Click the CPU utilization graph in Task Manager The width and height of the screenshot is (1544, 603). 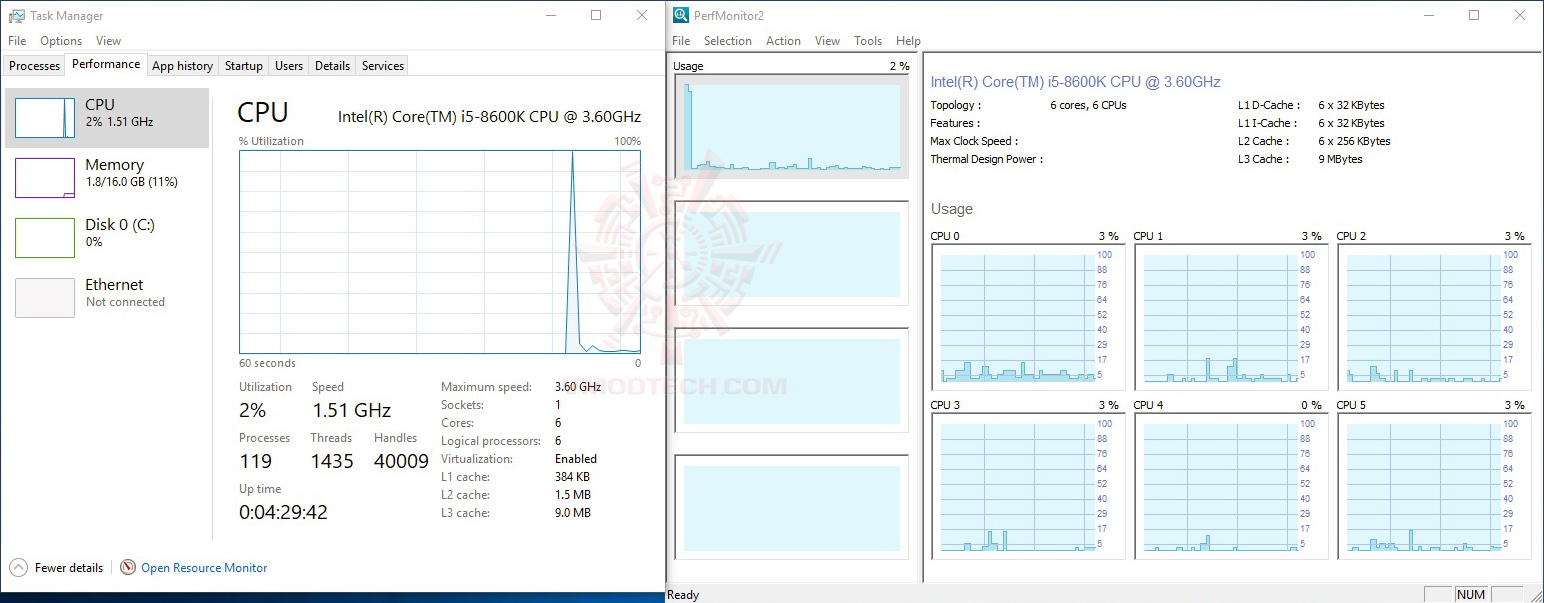pyautogui.click(x=440, y=252)
